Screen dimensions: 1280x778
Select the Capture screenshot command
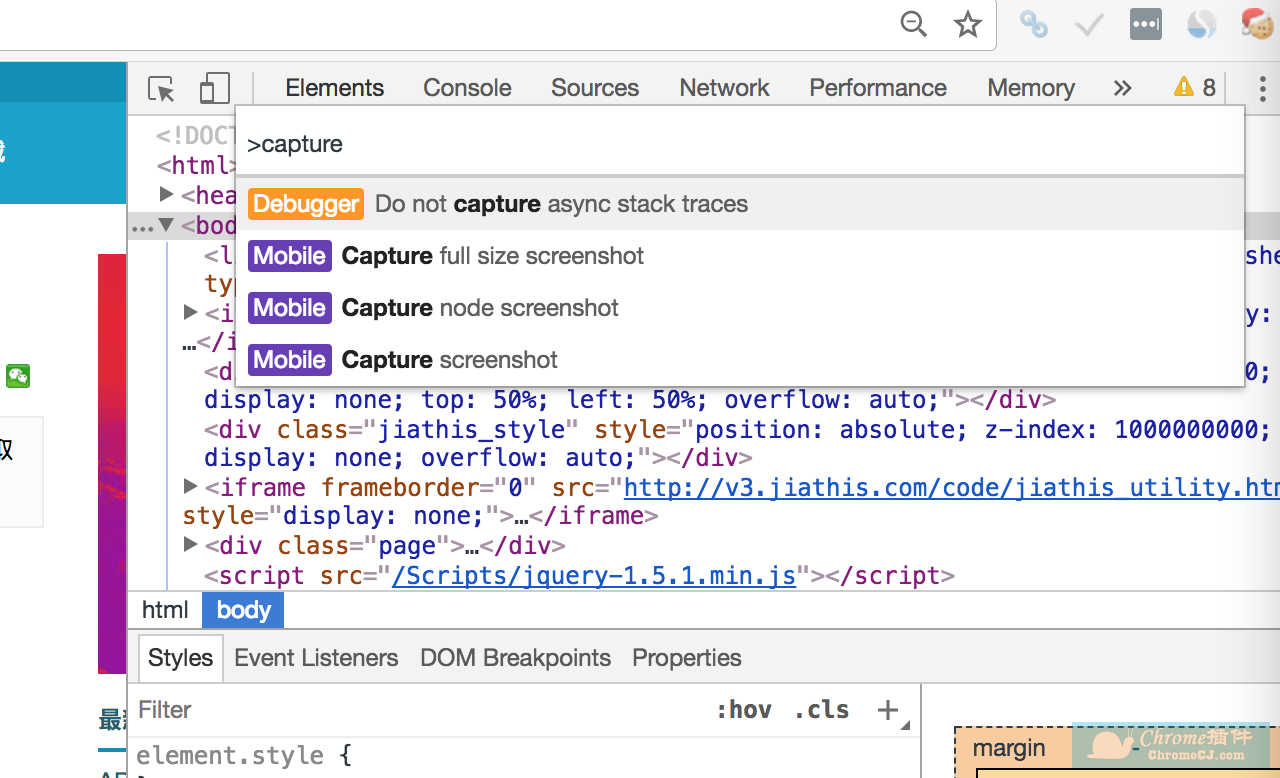(740, 360)
